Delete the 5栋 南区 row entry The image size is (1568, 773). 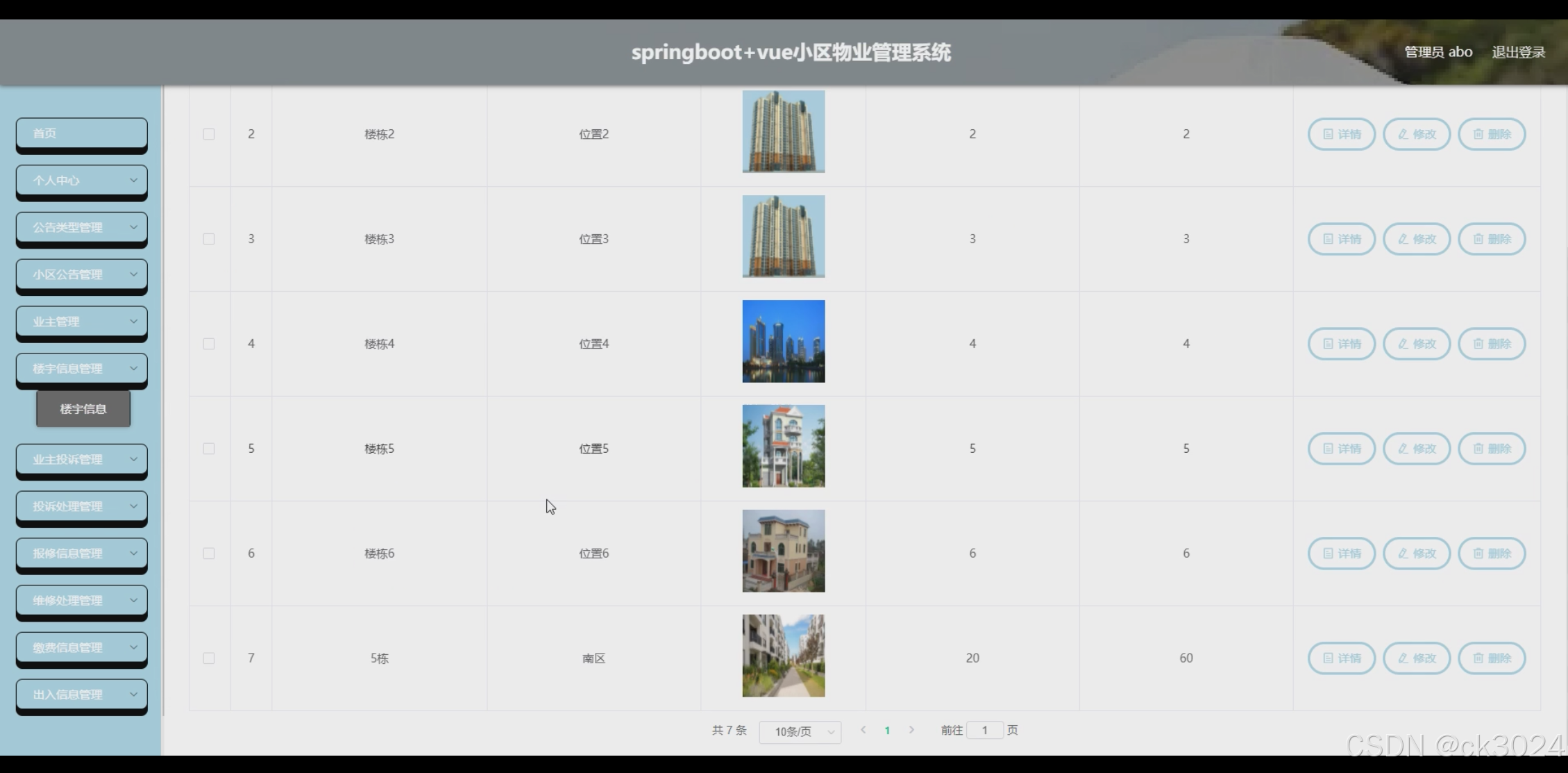click(x=1492, y=658)
